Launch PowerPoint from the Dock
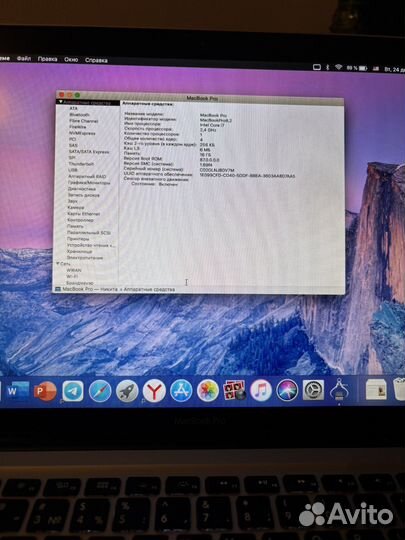This screenshot has width=405, height=540. click(45, 391)
